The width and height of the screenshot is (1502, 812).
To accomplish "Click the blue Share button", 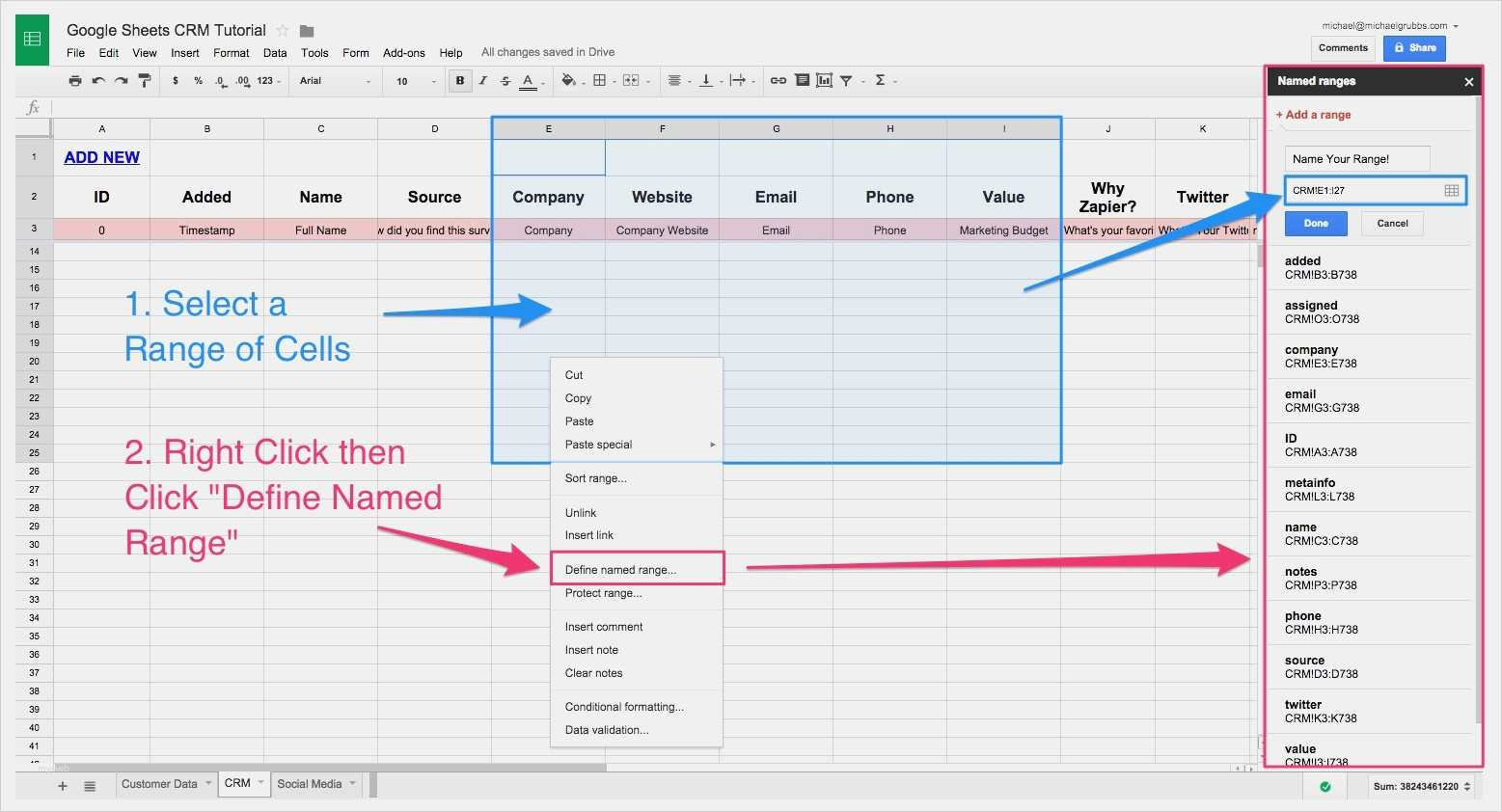I will (x=1414, y=48).
